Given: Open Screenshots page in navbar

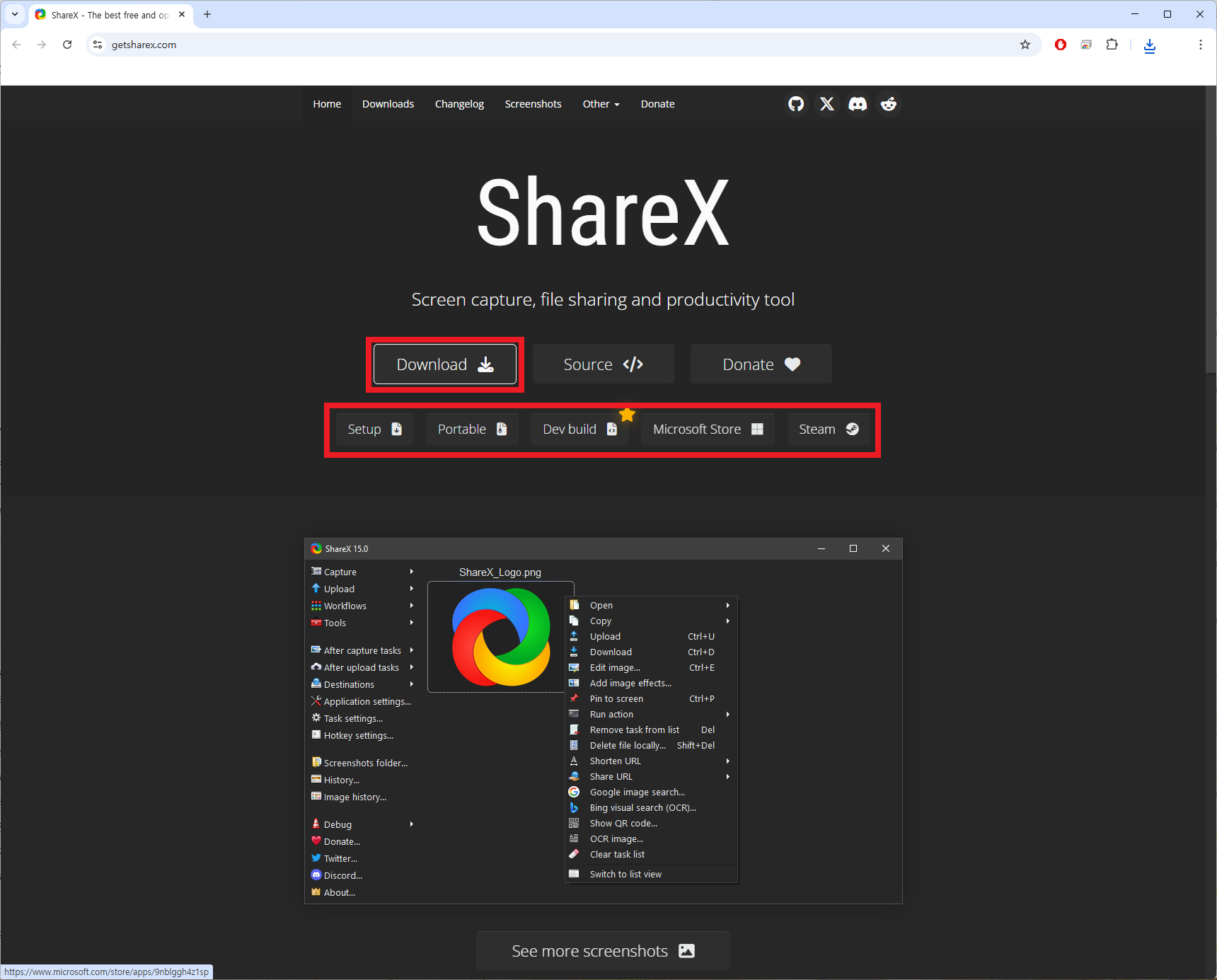Looking at the screenshot, I should [533, 104].
